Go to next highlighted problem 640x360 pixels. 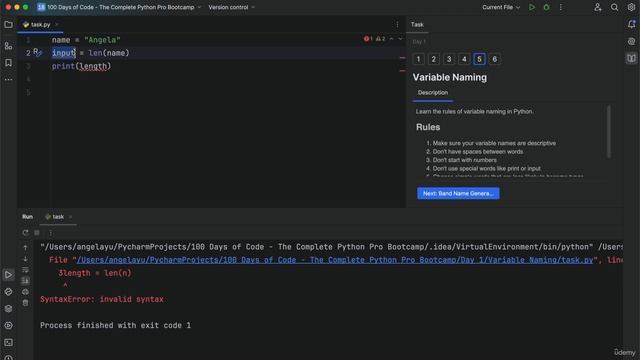point(400,39)
